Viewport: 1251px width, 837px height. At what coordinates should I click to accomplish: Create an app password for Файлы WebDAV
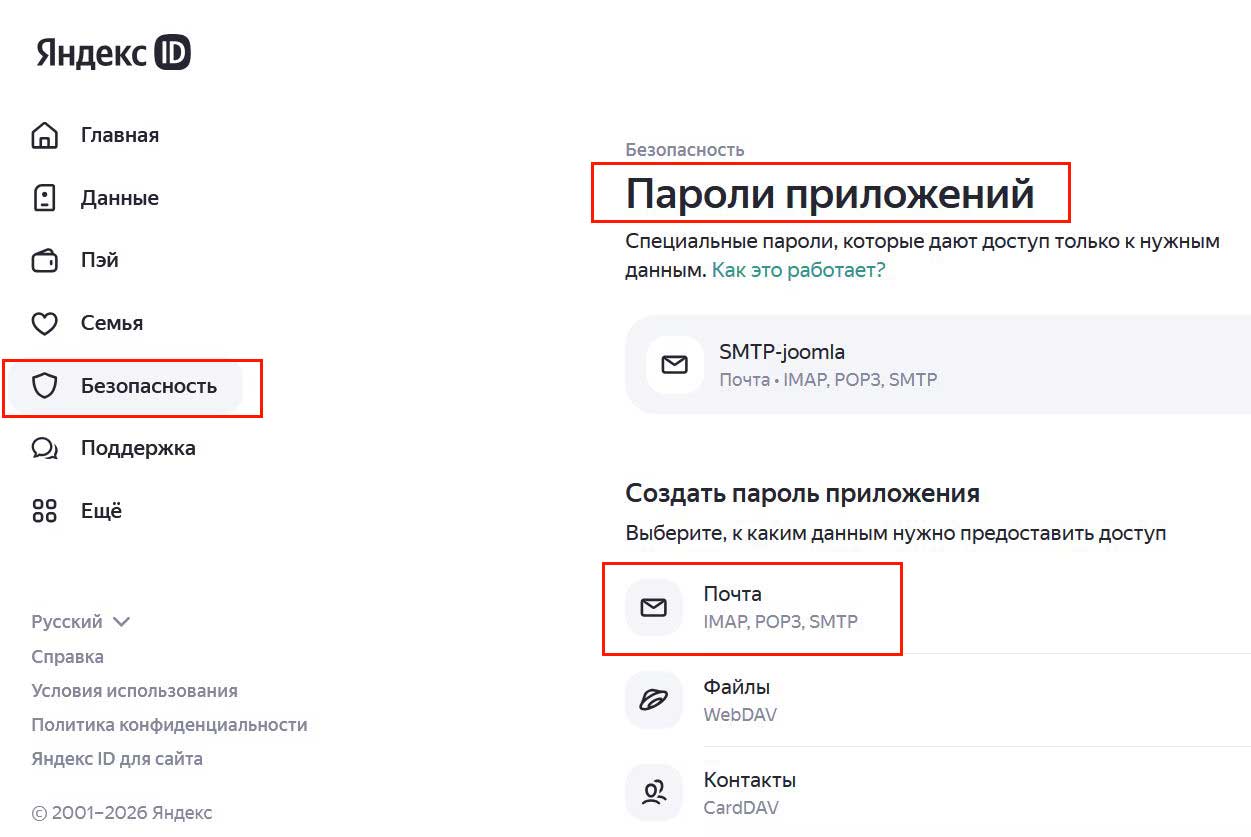[x=938, y=700]
